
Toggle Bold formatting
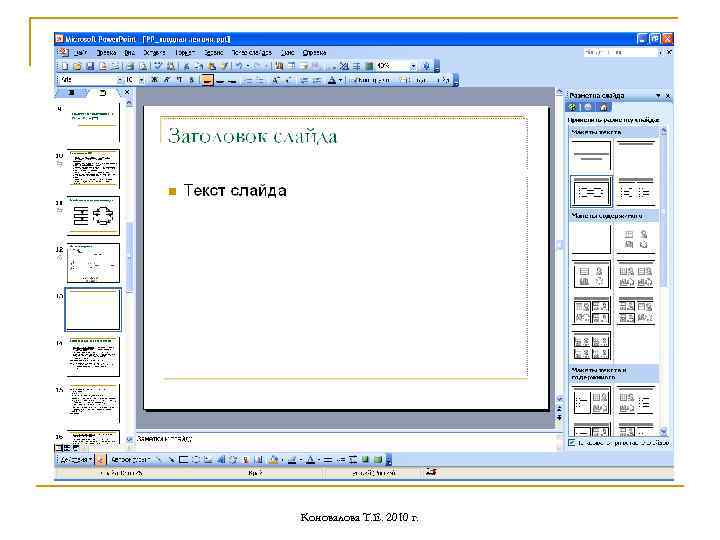tap(154, 80)
